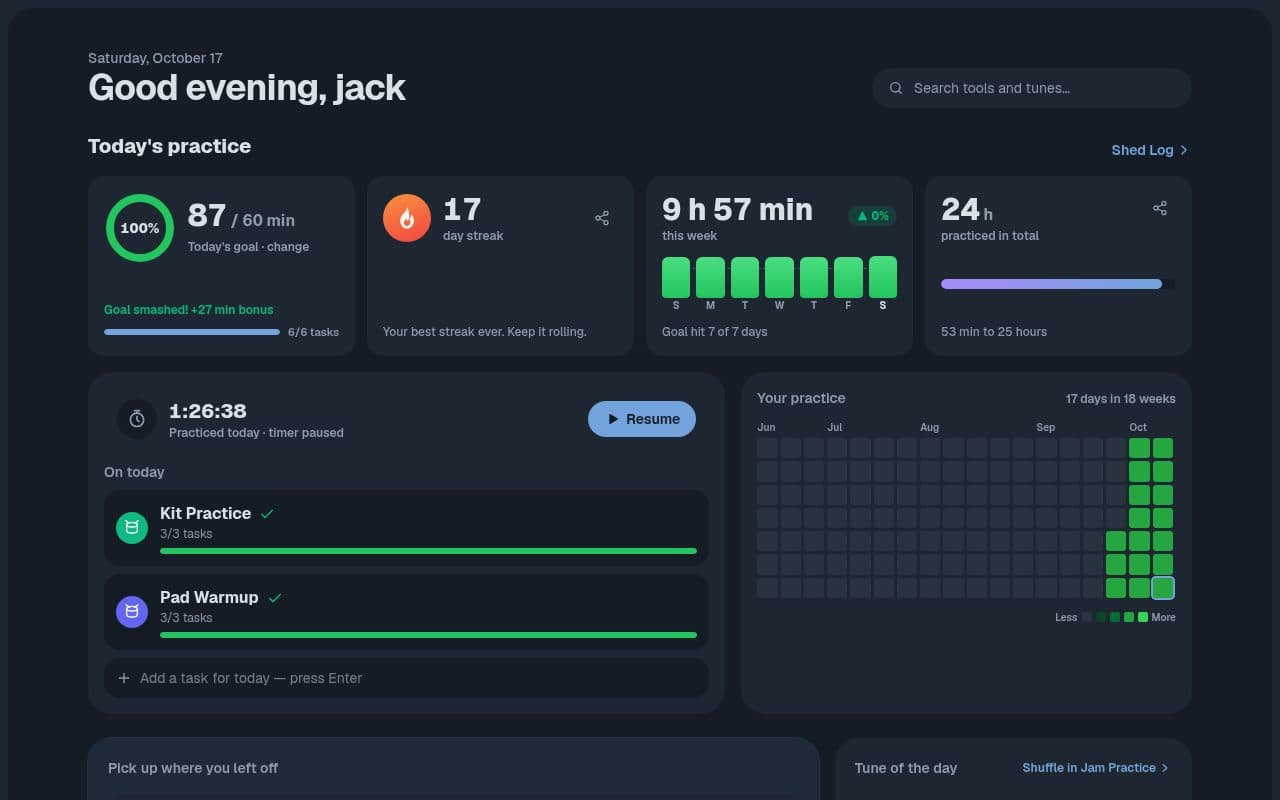Click the plus icon to add task
The height and width of the screenshot is (800, 1280).
(124, 678)
